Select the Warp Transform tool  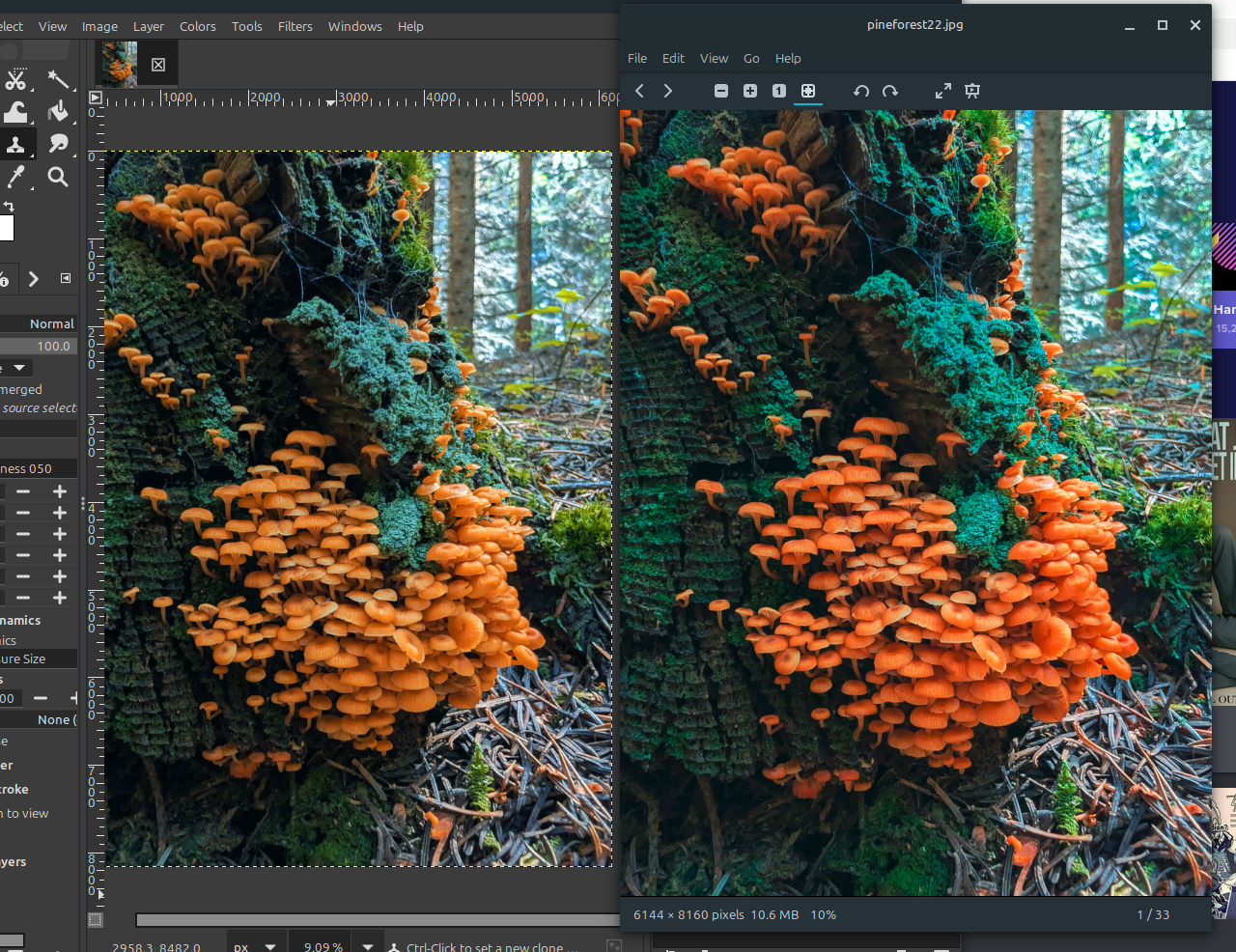tap(15, 112)
